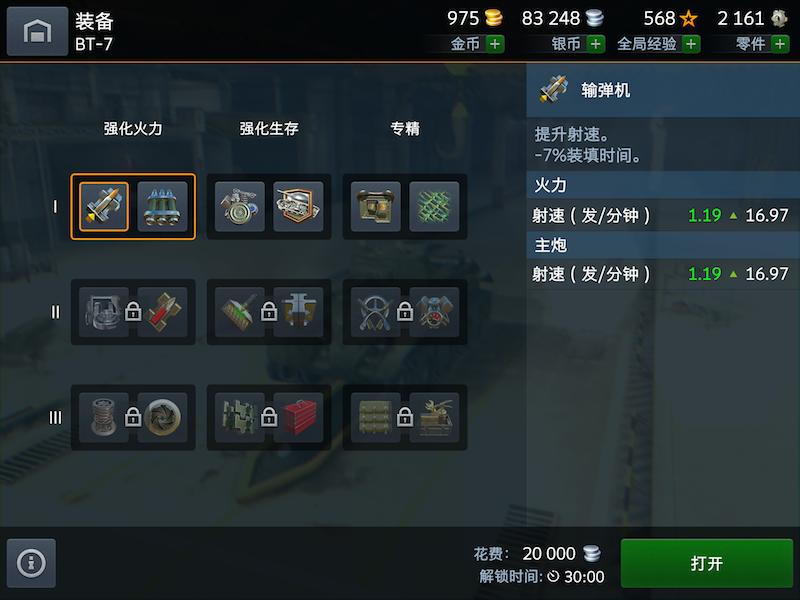
Task: Select the 专精 column header
Action: (405, 129)
